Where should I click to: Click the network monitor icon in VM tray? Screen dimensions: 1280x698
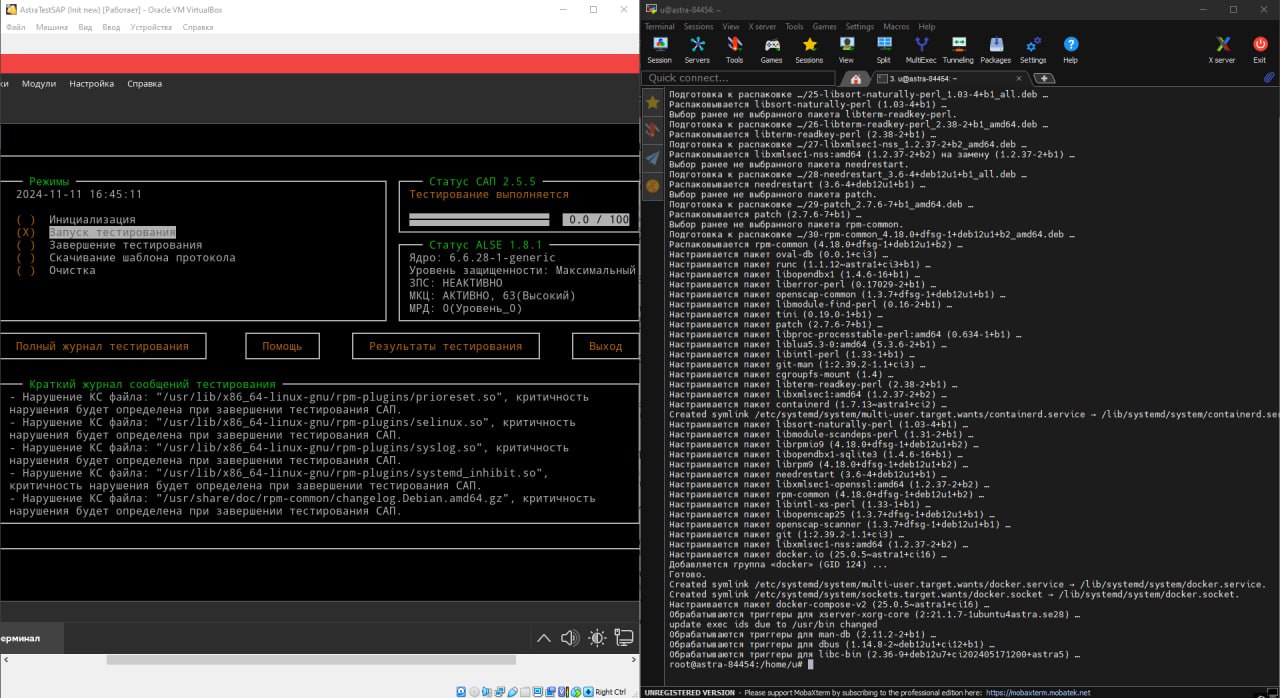(x=624, y=637)
